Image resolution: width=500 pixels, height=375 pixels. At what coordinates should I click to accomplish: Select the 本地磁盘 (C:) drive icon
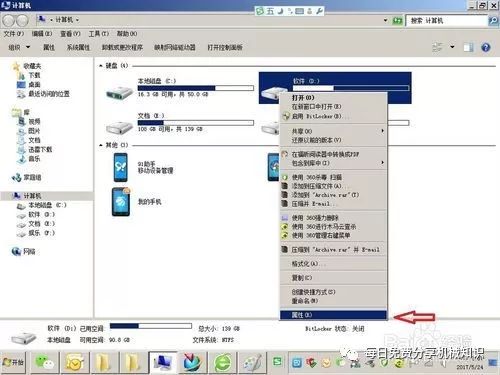pyautogui.click(x=119, y=92)
